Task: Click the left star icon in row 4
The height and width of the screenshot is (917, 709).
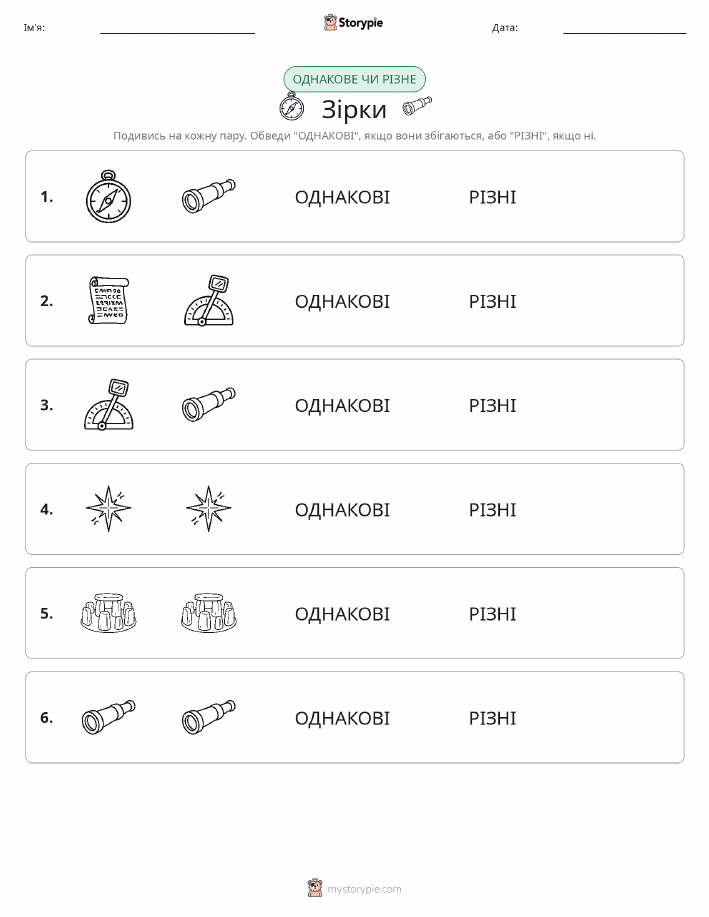Action: tap(108, 509)
